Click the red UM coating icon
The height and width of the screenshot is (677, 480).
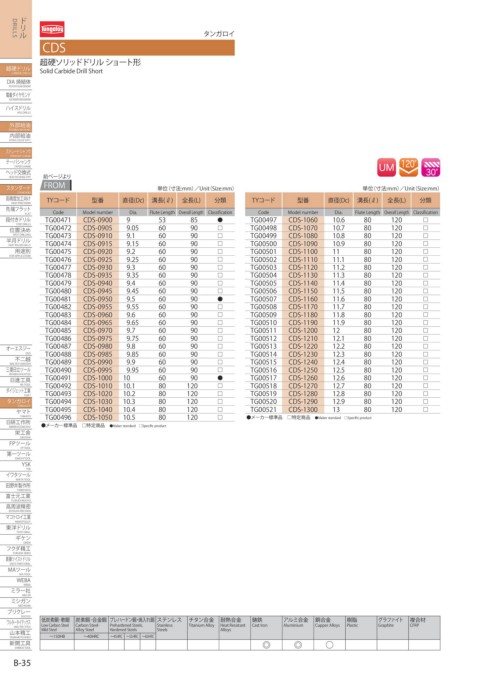386,168
